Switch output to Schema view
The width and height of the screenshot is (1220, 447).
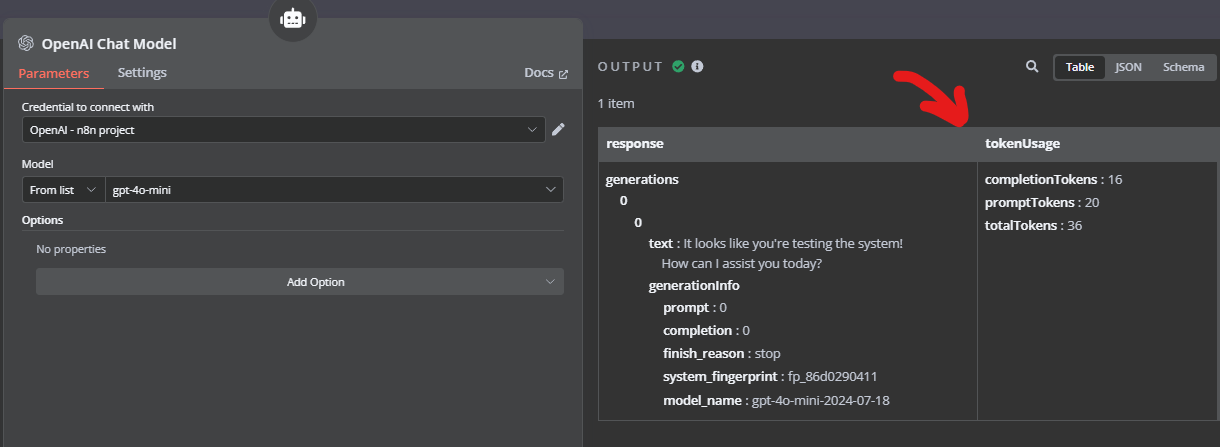1183,67
